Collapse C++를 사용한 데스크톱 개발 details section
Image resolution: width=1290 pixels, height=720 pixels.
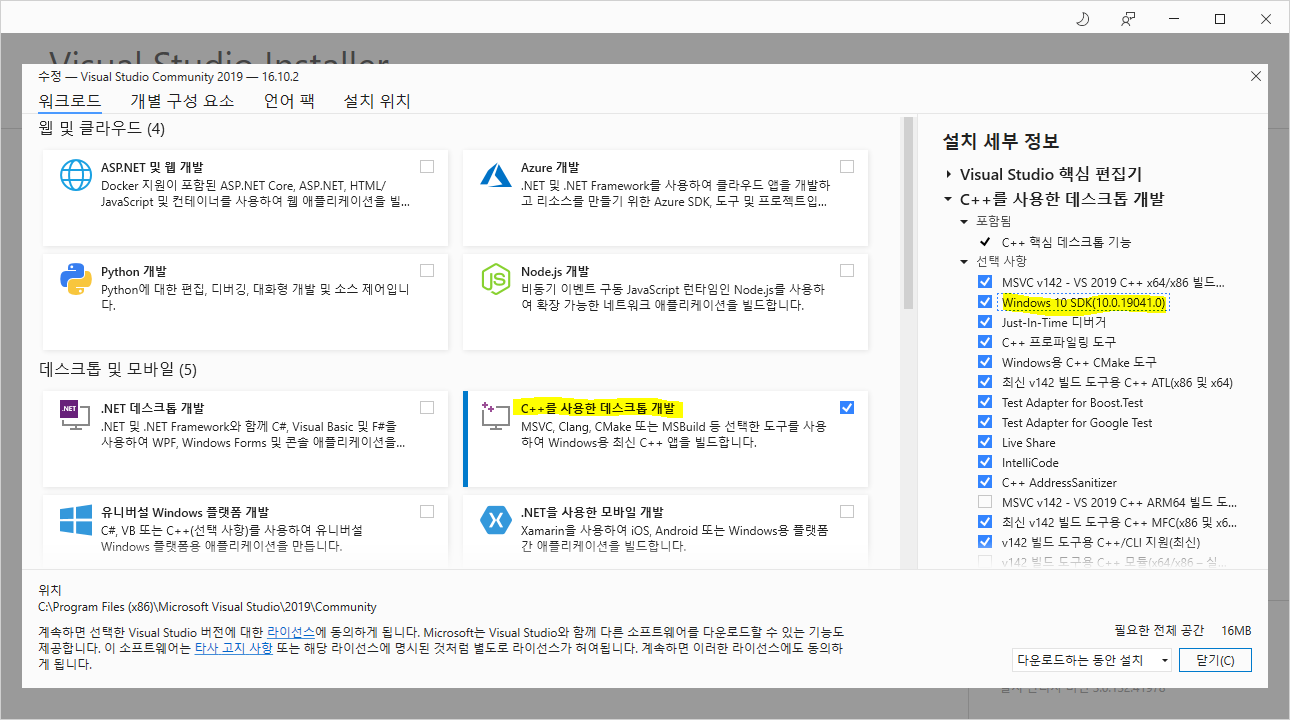(x=948, y=199)
